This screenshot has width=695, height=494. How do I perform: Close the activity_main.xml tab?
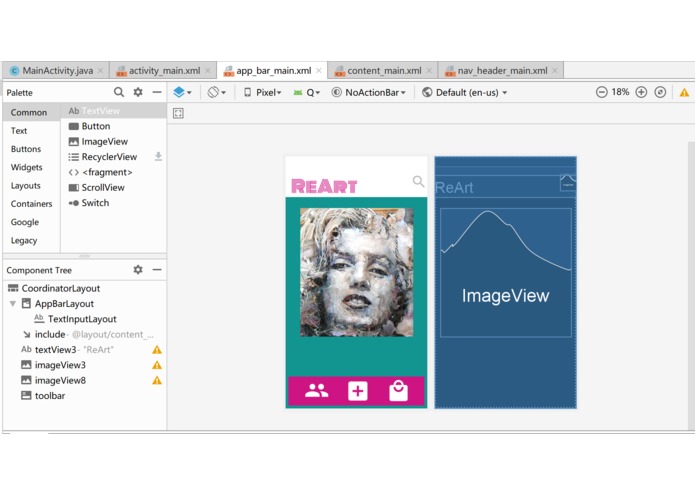click(x=208, y=70)
